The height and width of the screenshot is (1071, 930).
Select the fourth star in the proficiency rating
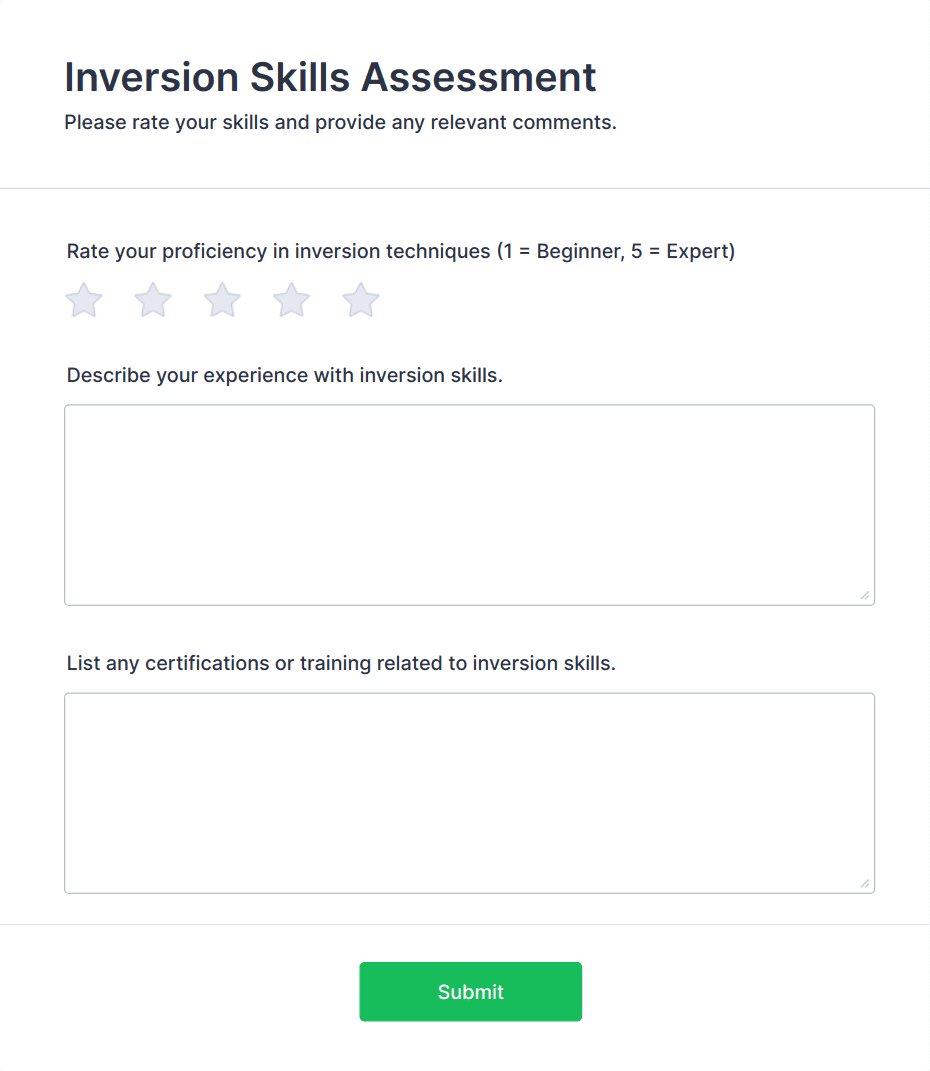pyautogui.click(x=291, y=299)
